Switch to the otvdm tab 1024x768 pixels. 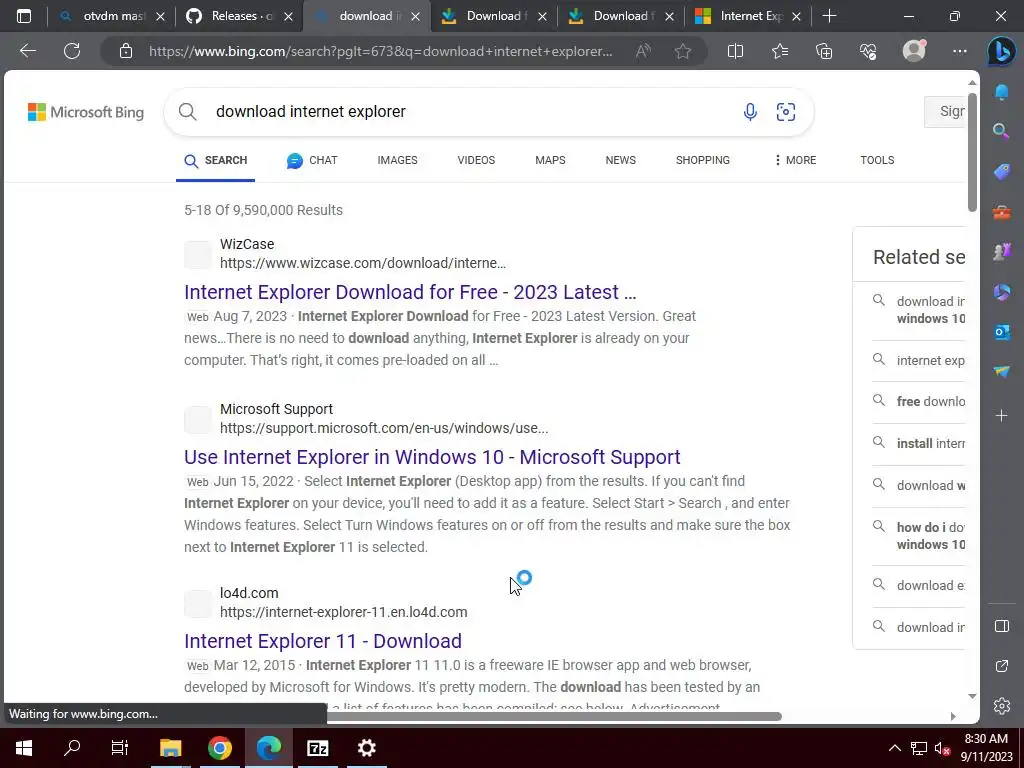[x=112, y=16]
